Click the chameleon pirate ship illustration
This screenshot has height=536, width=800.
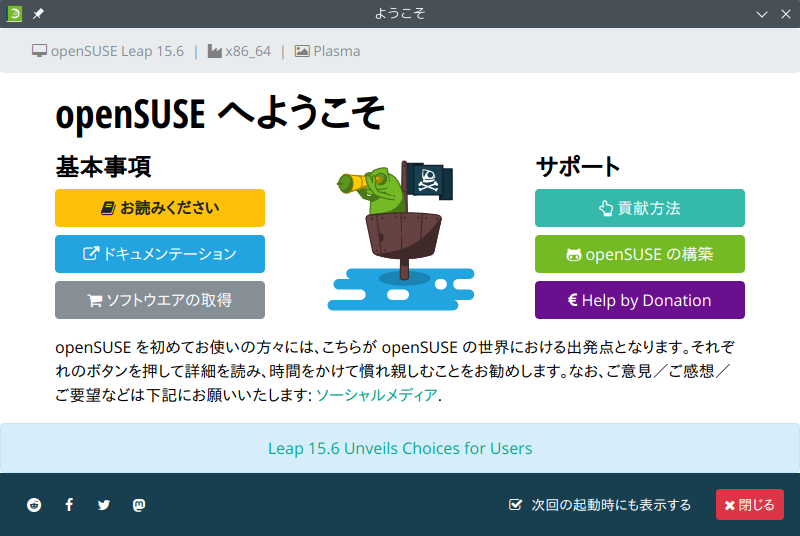click(401, 236)
